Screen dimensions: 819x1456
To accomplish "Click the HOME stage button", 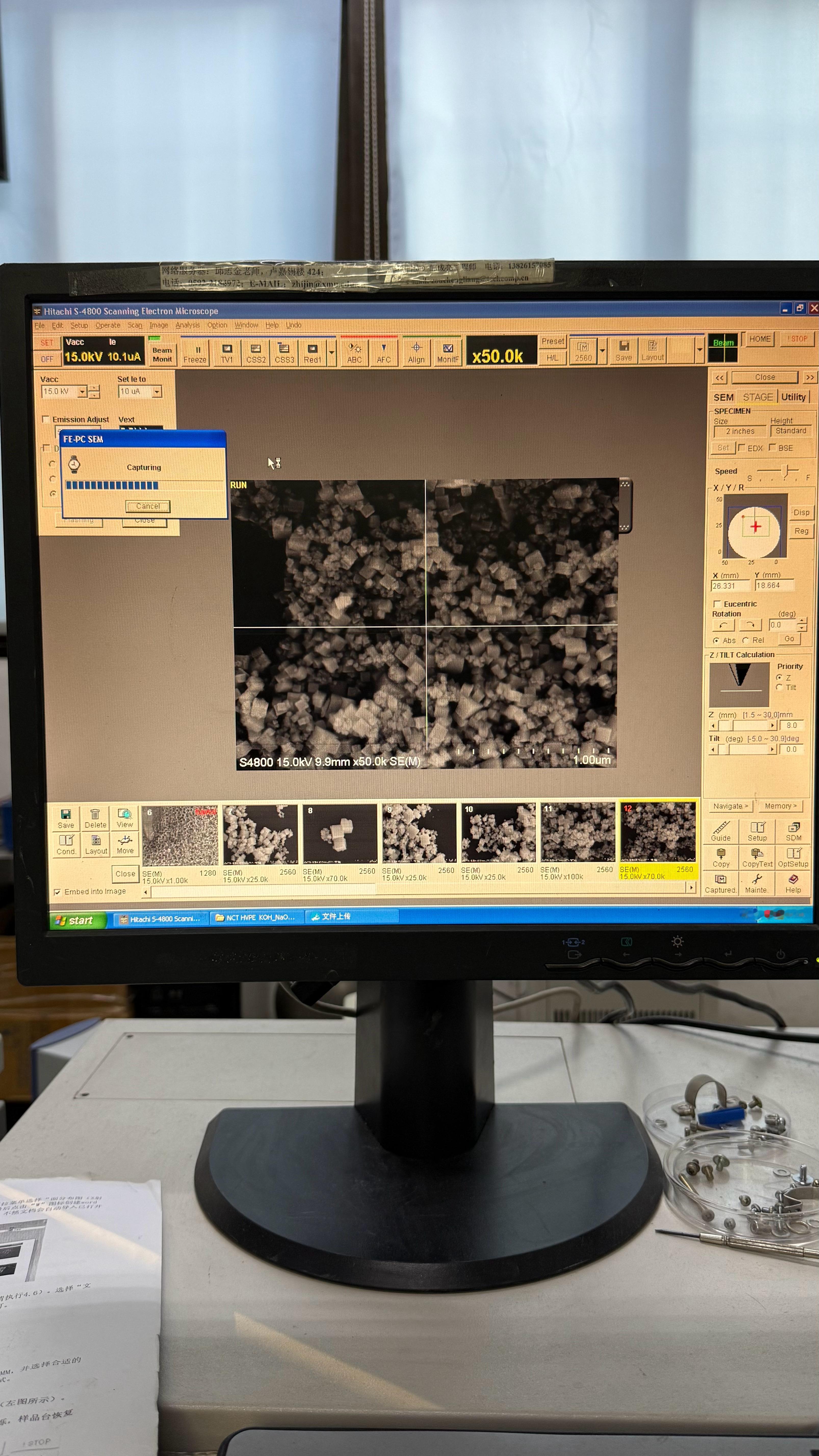I will coord(760,339).
